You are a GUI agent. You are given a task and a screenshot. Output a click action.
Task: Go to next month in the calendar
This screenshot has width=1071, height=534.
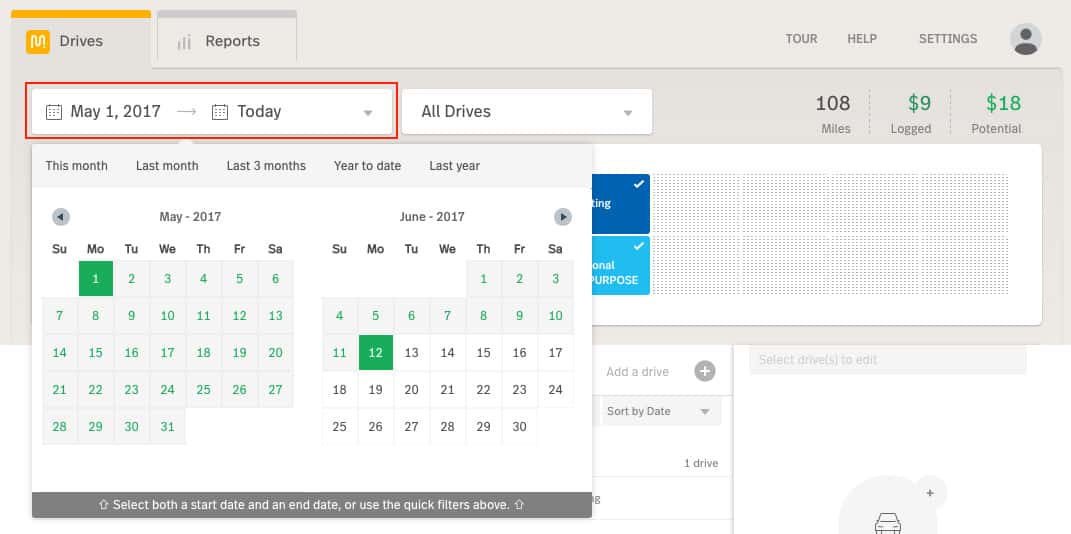(563, 217)
